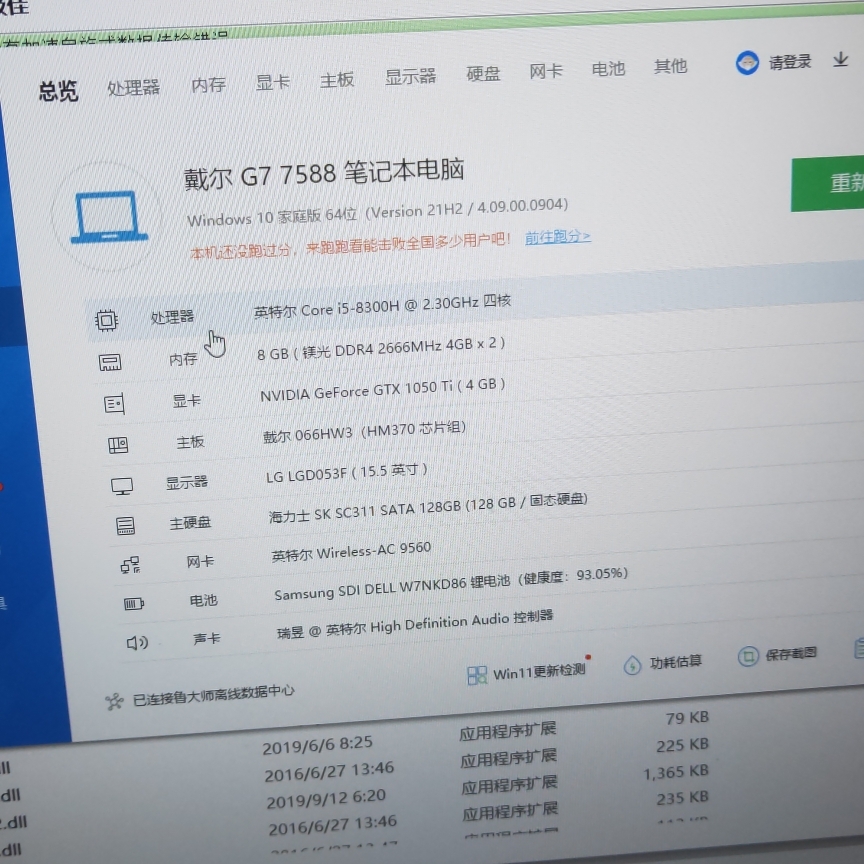Screen dimensions: 864x864
Task: Click the sound card speaker icon
Action: [x=137, y=642]
